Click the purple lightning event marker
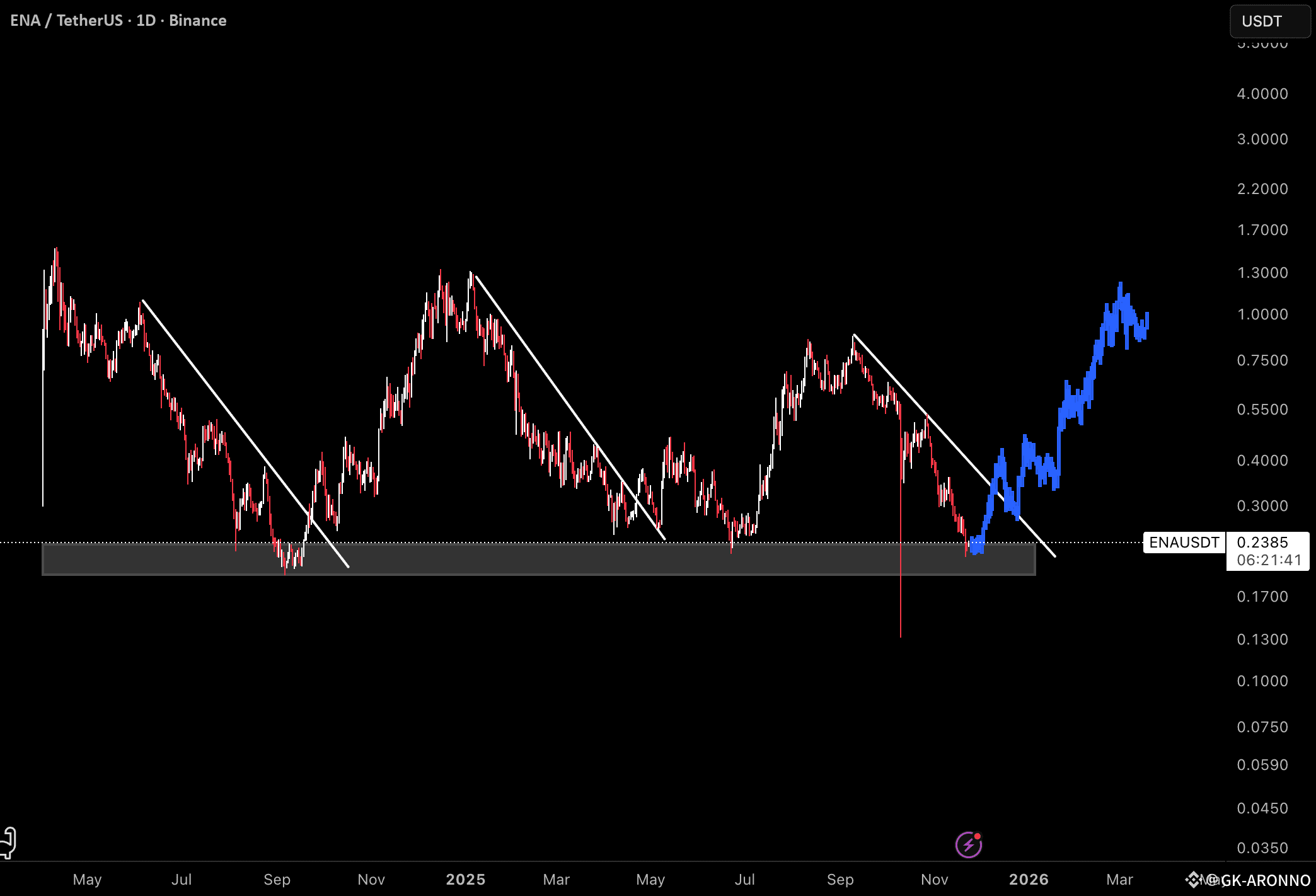The height and width of the screenshot is (896, 1316). 968,845
